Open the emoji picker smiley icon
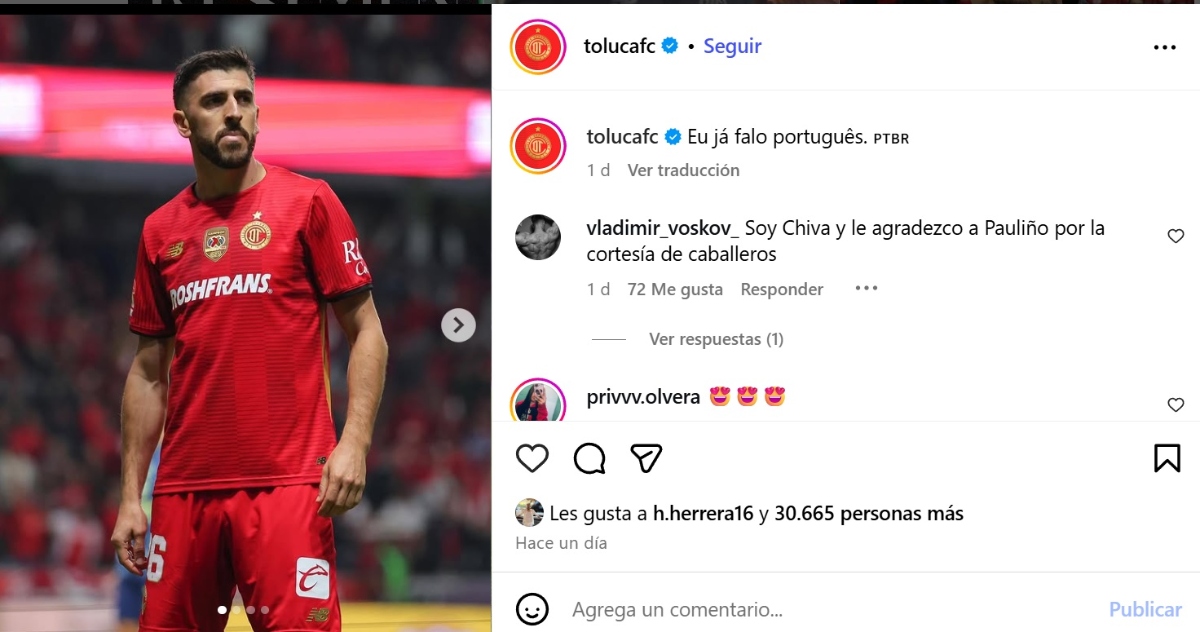 533,608
